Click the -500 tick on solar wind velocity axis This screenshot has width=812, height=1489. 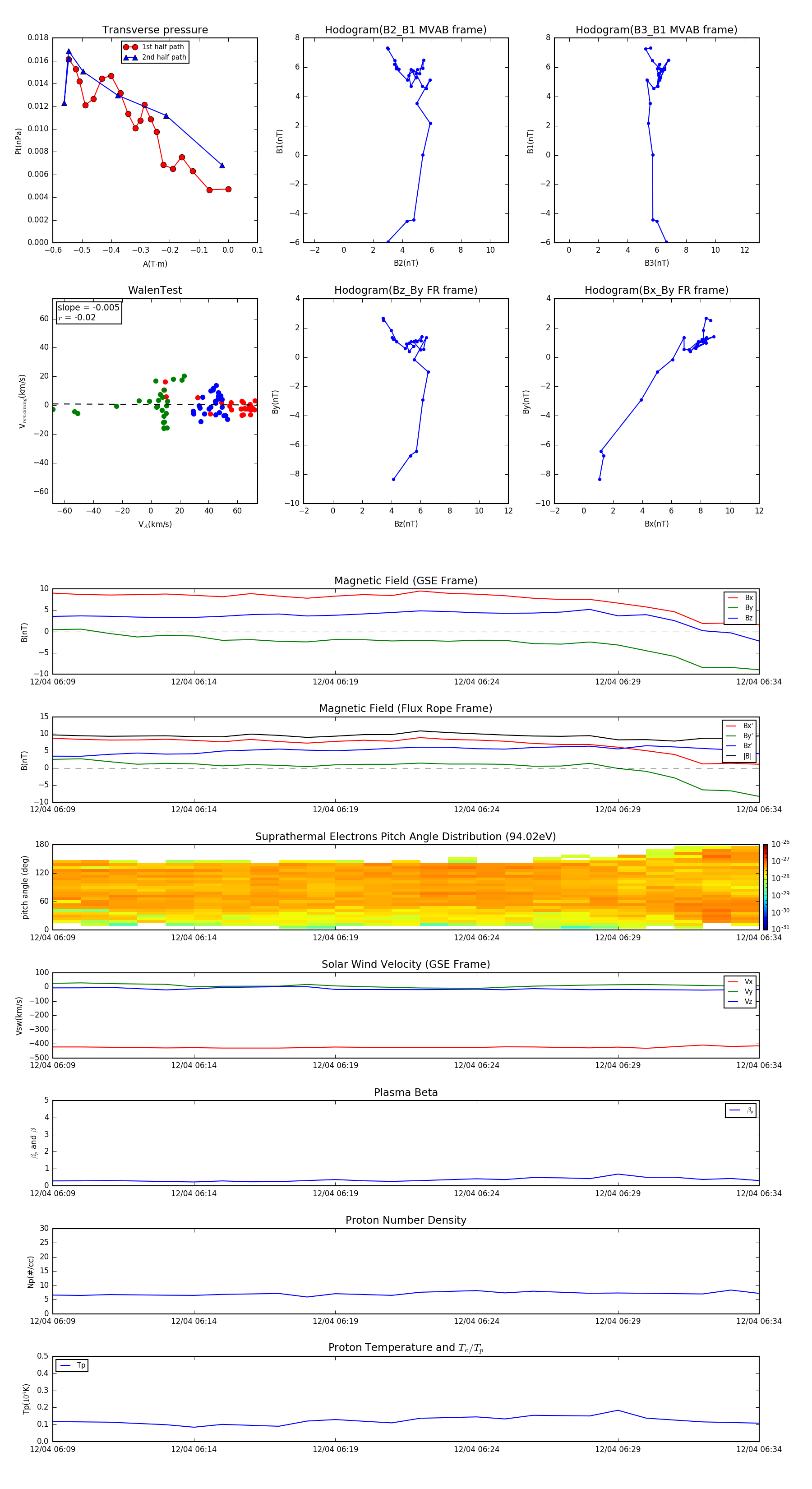[38, 1058]
